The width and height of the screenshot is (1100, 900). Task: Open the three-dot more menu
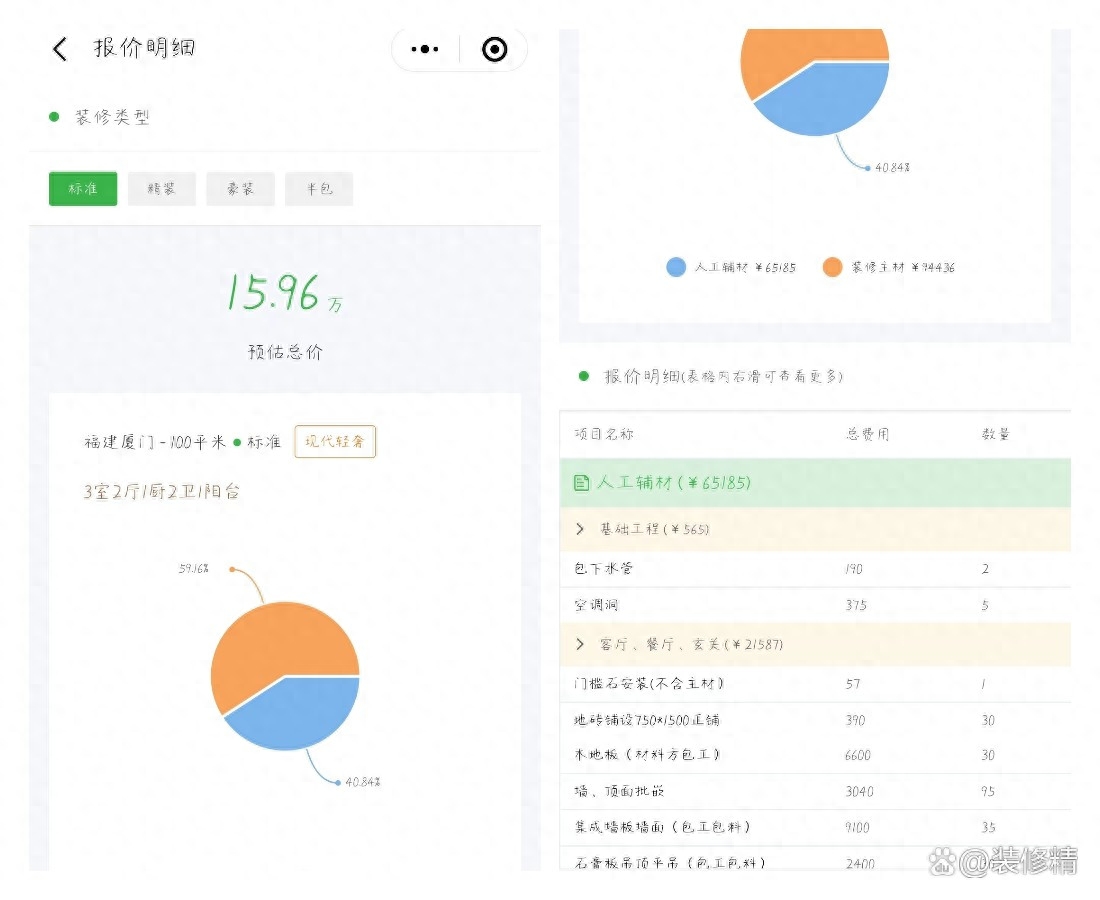click(x=425, y=49)
